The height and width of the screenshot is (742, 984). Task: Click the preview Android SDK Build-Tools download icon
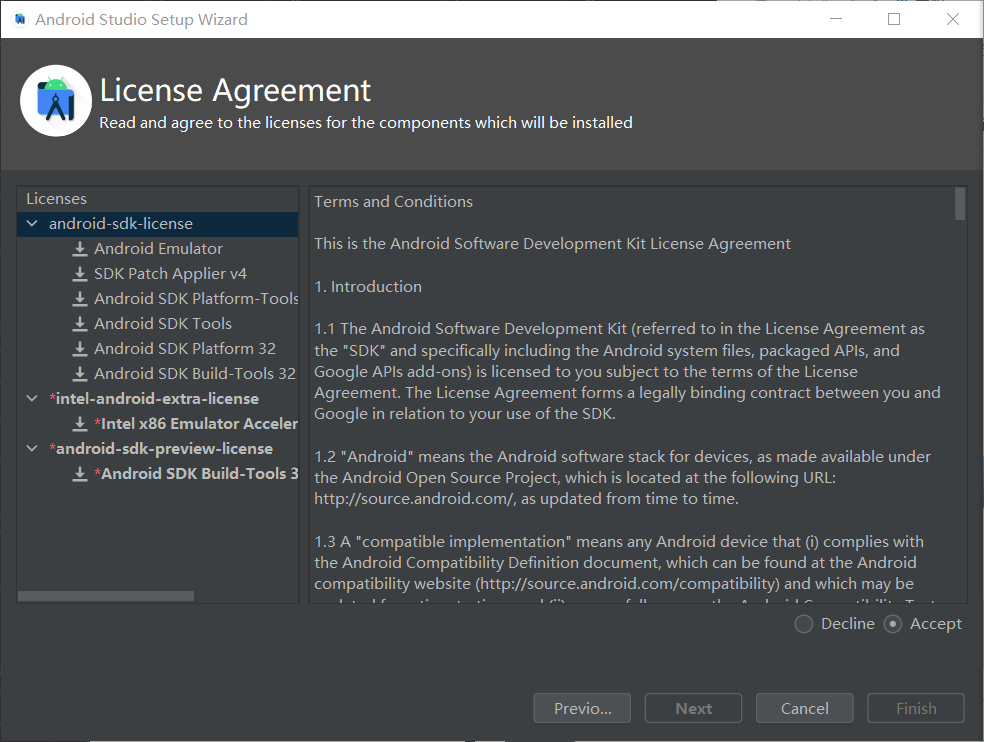click(80, 474)
